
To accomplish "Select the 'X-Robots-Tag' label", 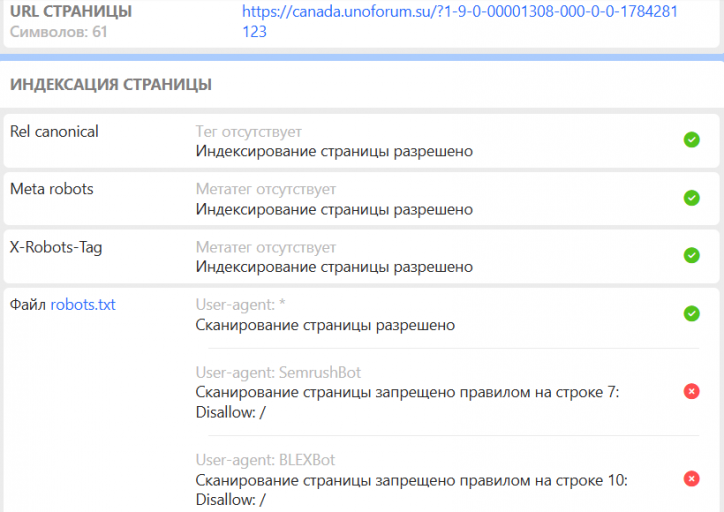I will point(56,247).
